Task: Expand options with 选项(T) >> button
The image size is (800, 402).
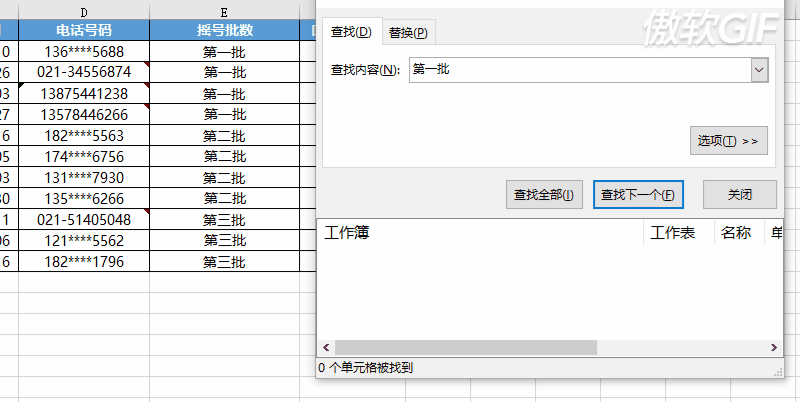Action: pyautogui.click(x=729, y=141)
